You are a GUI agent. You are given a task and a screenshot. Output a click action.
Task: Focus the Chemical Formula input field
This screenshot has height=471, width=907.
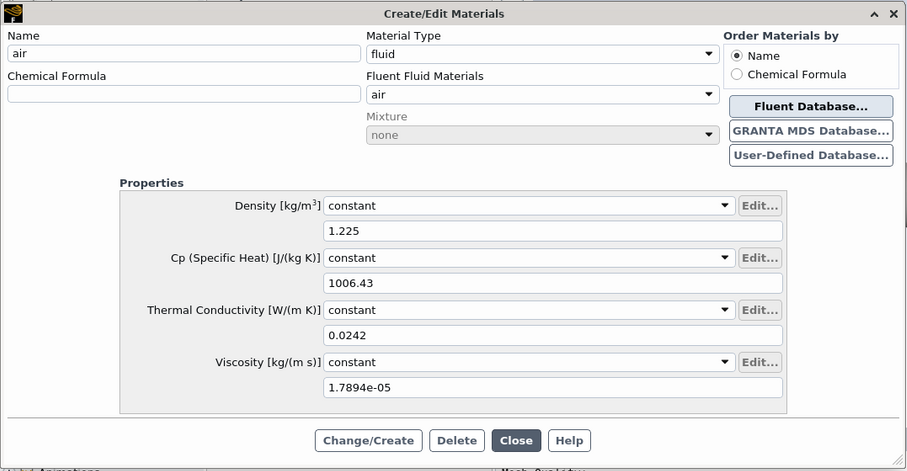pos(183,94)
